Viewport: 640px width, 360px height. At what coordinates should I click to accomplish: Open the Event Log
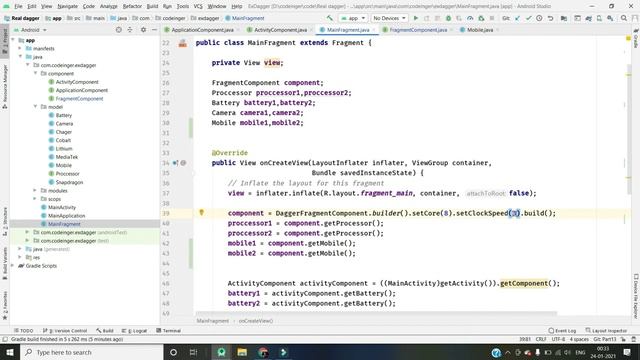click(562, 330)
